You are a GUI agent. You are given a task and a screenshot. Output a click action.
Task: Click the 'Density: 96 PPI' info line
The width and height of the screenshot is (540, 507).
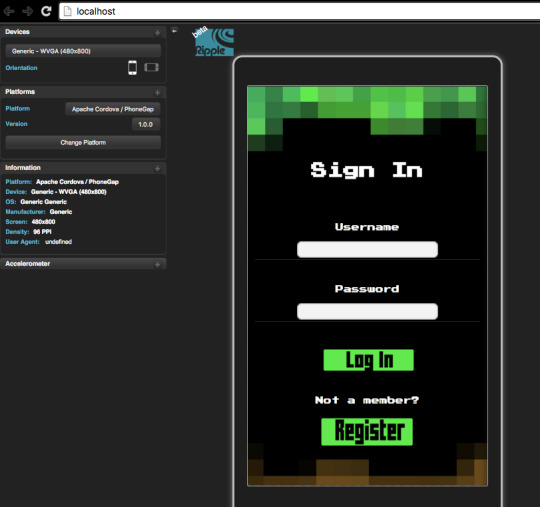pos(29,232)
